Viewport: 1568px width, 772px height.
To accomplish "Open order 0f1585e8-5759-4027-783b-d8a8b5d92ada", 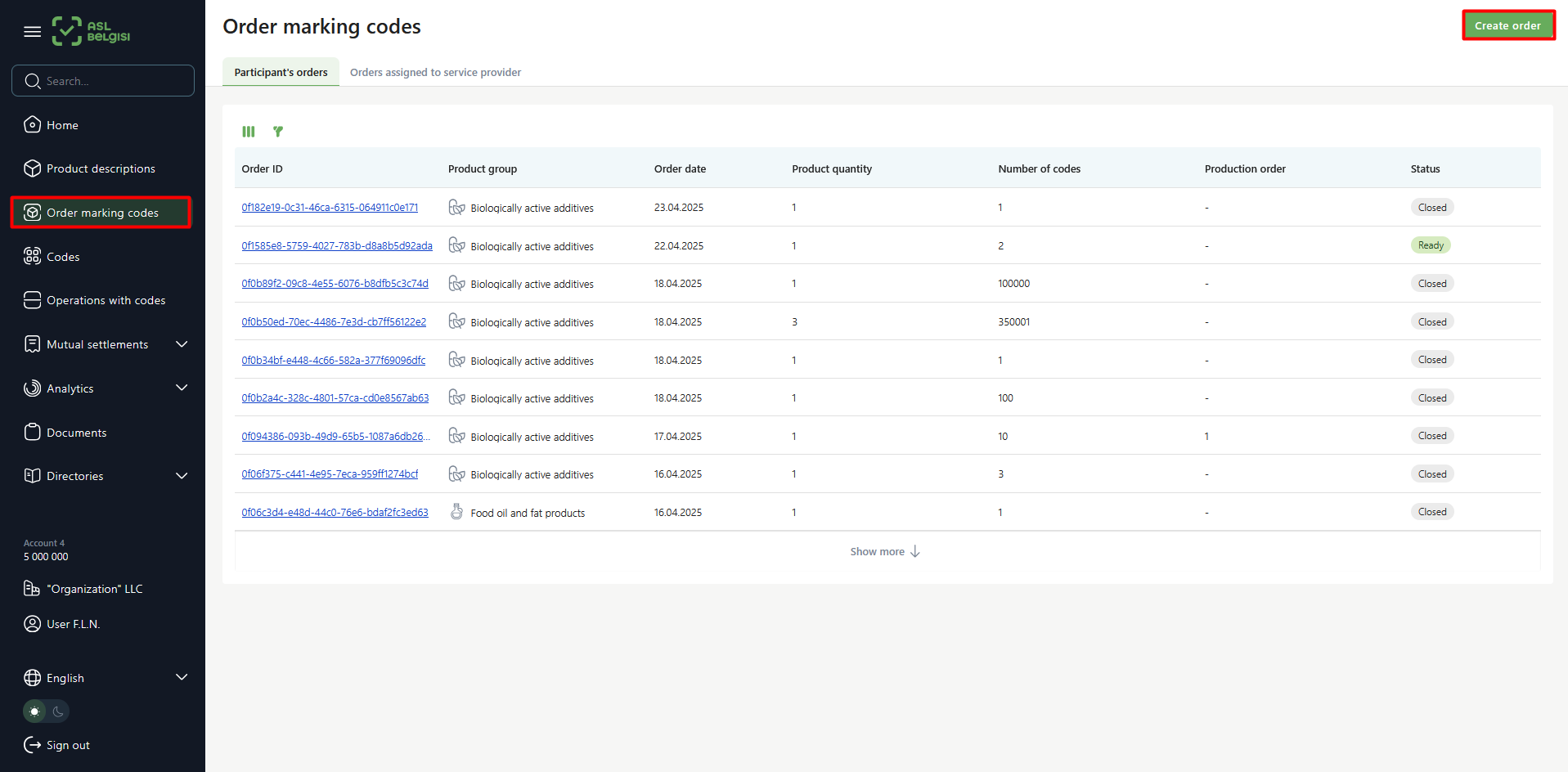I will 337,245.
